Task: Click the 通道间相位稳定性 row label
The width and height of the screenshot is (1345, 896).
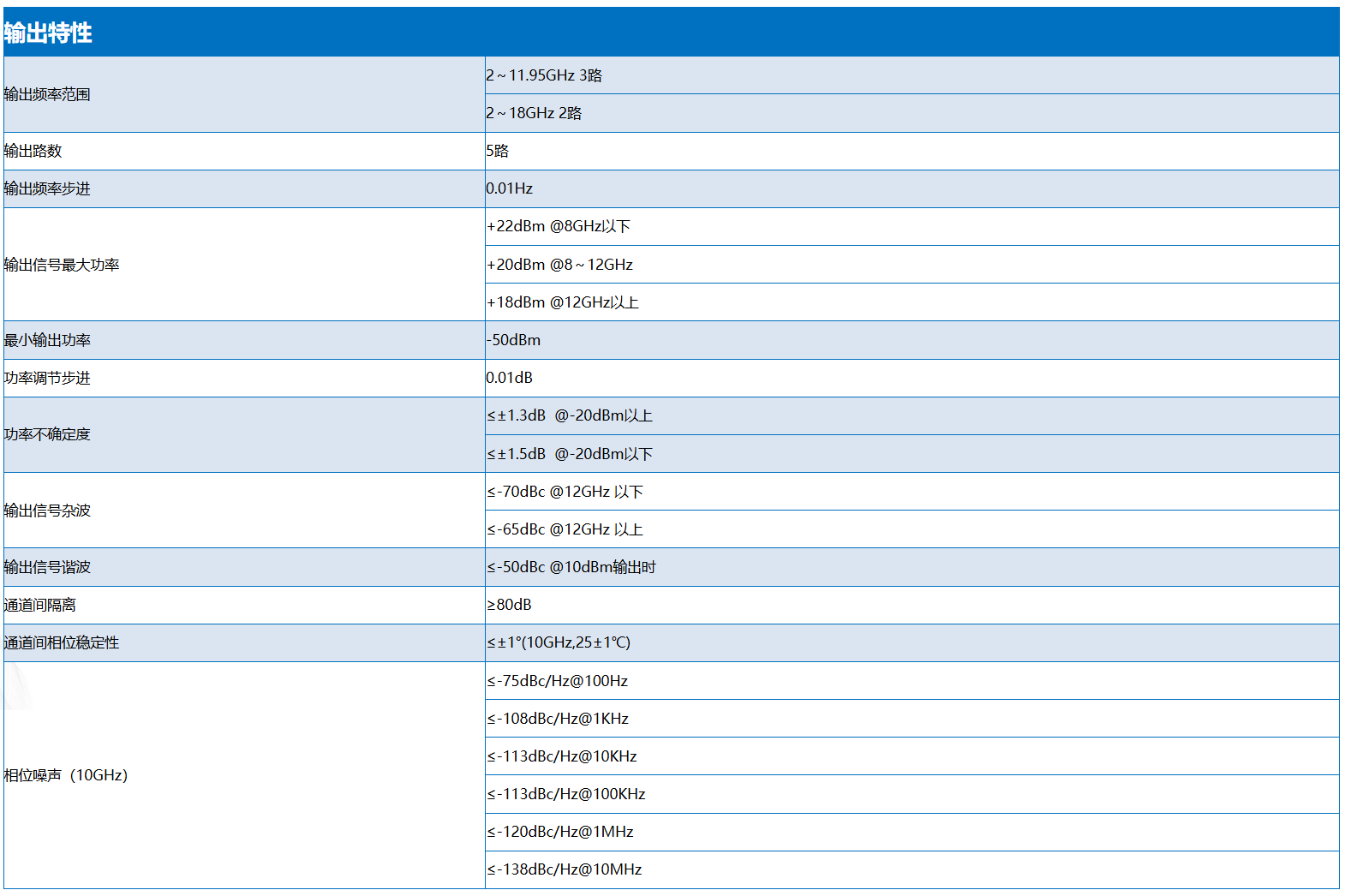Action: (x=62, y=642)
